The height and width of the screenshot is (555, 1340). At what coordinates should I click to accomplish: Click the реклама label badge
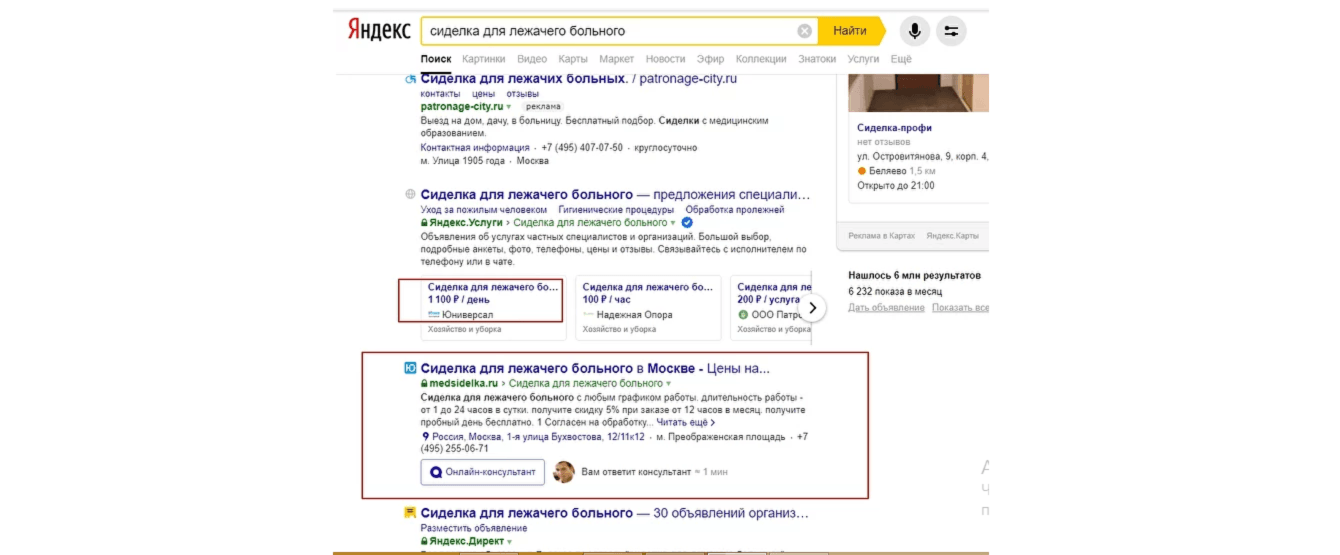543,106
